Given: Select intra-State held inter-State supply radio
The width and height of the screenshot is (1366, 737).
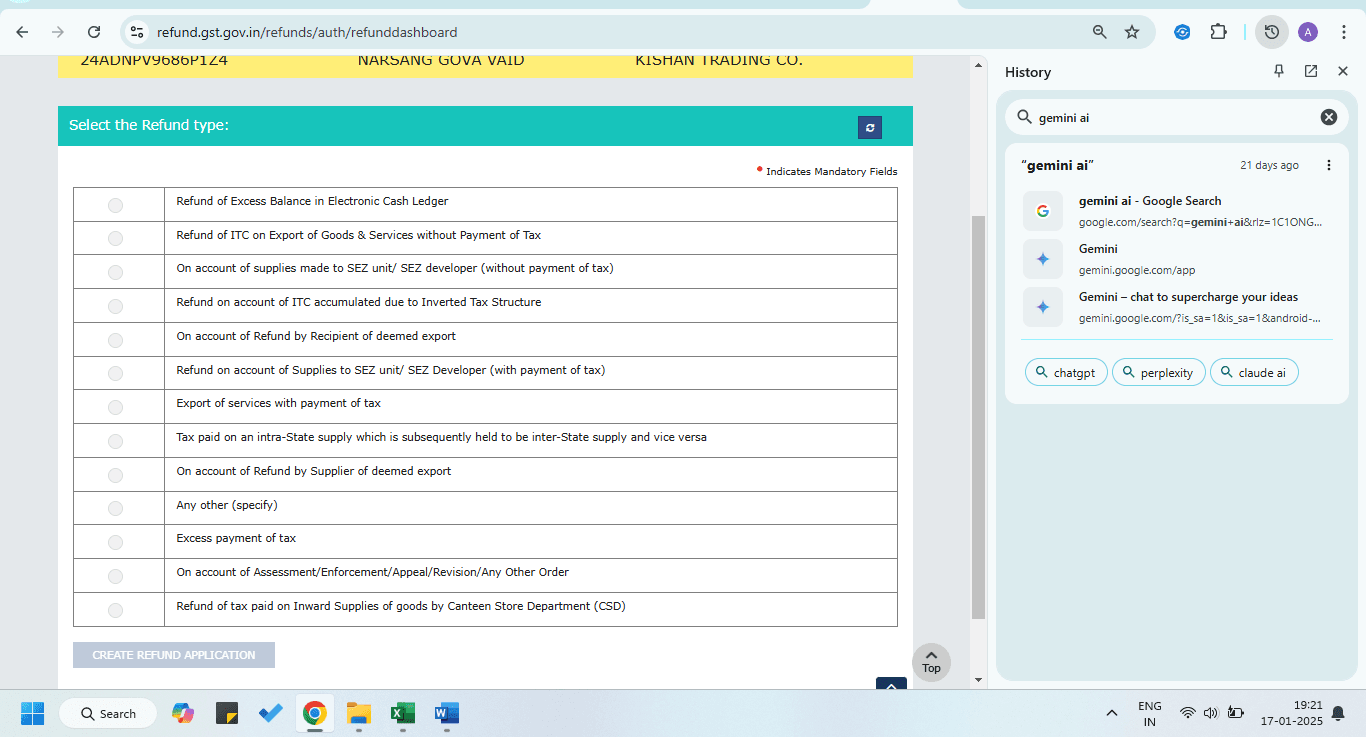Looking at the screenshot, I should [x=115, y=441].
